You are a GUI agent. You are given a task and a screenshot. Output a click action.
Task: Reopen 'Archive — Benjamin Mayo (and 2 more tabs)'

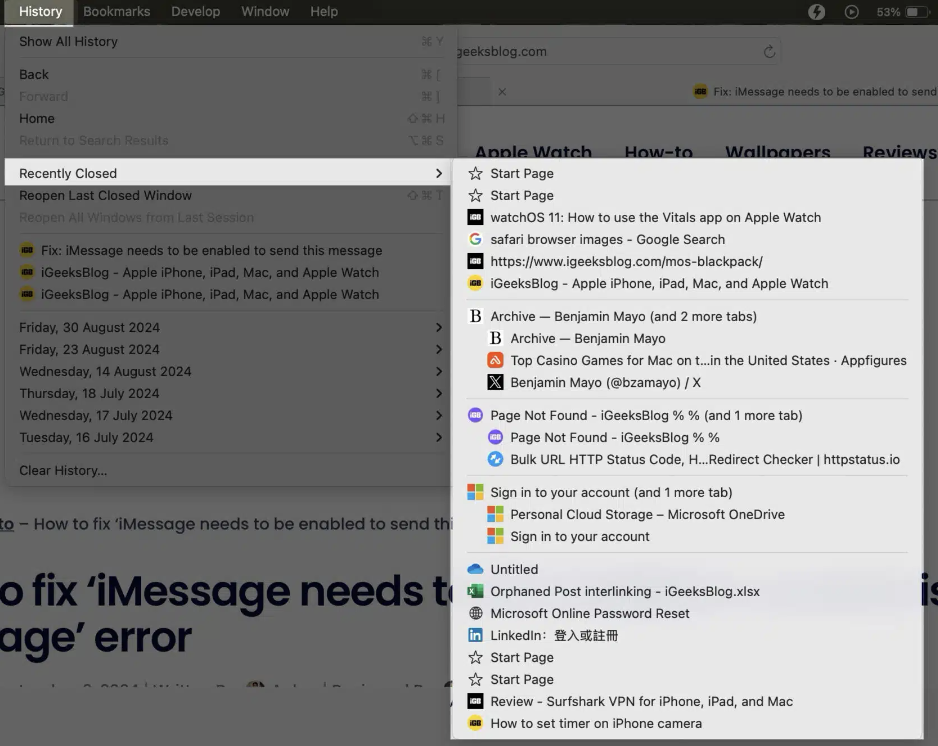[687, 316]
